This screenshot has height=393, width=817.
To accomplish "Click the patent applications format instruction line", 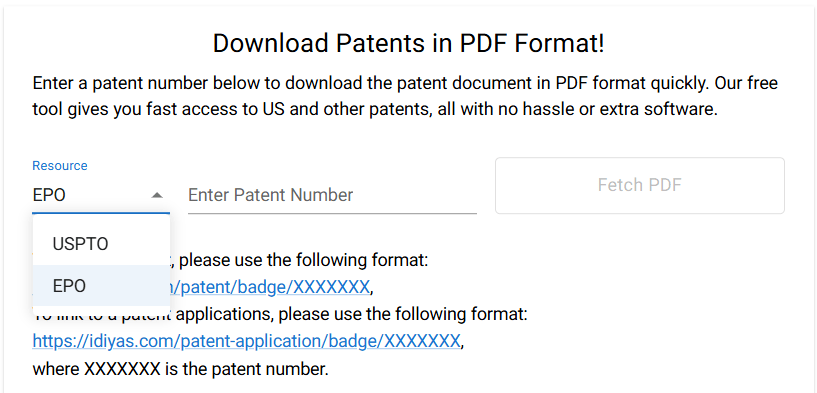I will pyautogui.click(x=280, y=314).
